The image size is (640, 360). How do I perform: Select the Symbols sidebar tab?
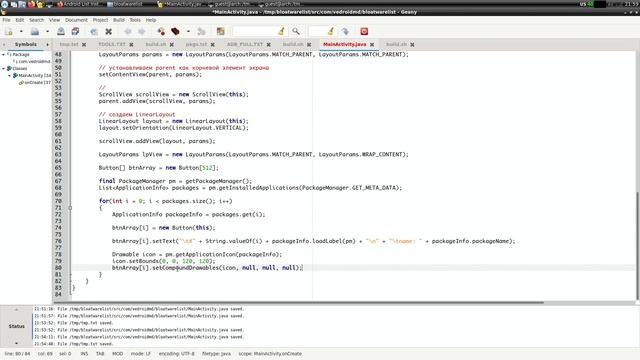click(x=26, y=44)
